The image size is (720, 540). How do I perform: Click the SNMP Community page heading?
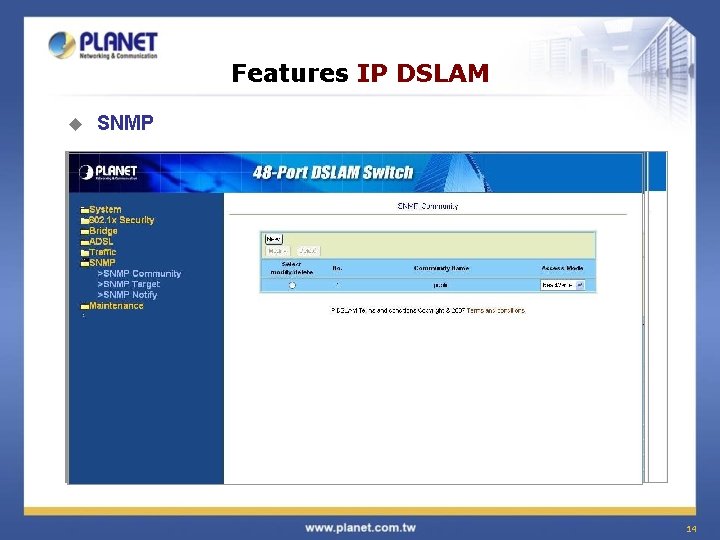tap(428, 206)
